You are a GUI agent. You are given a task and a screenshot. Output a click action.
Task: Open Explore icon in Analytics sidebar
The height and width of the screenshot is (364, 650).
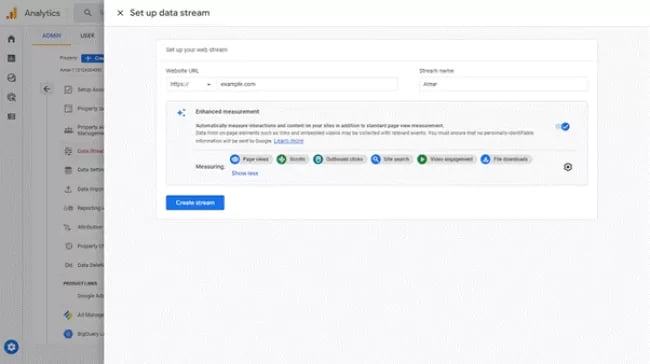tap(11, 78)
